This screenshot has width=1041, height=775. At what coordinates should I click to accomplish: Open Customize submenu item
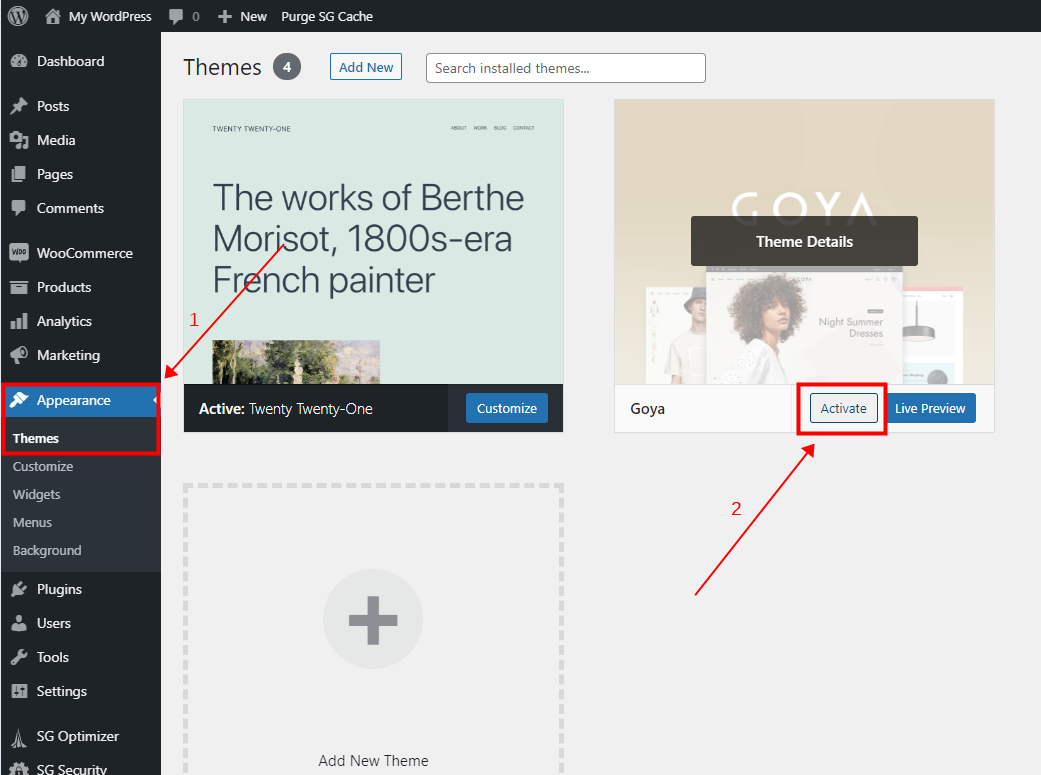click(x=43, y=466)
